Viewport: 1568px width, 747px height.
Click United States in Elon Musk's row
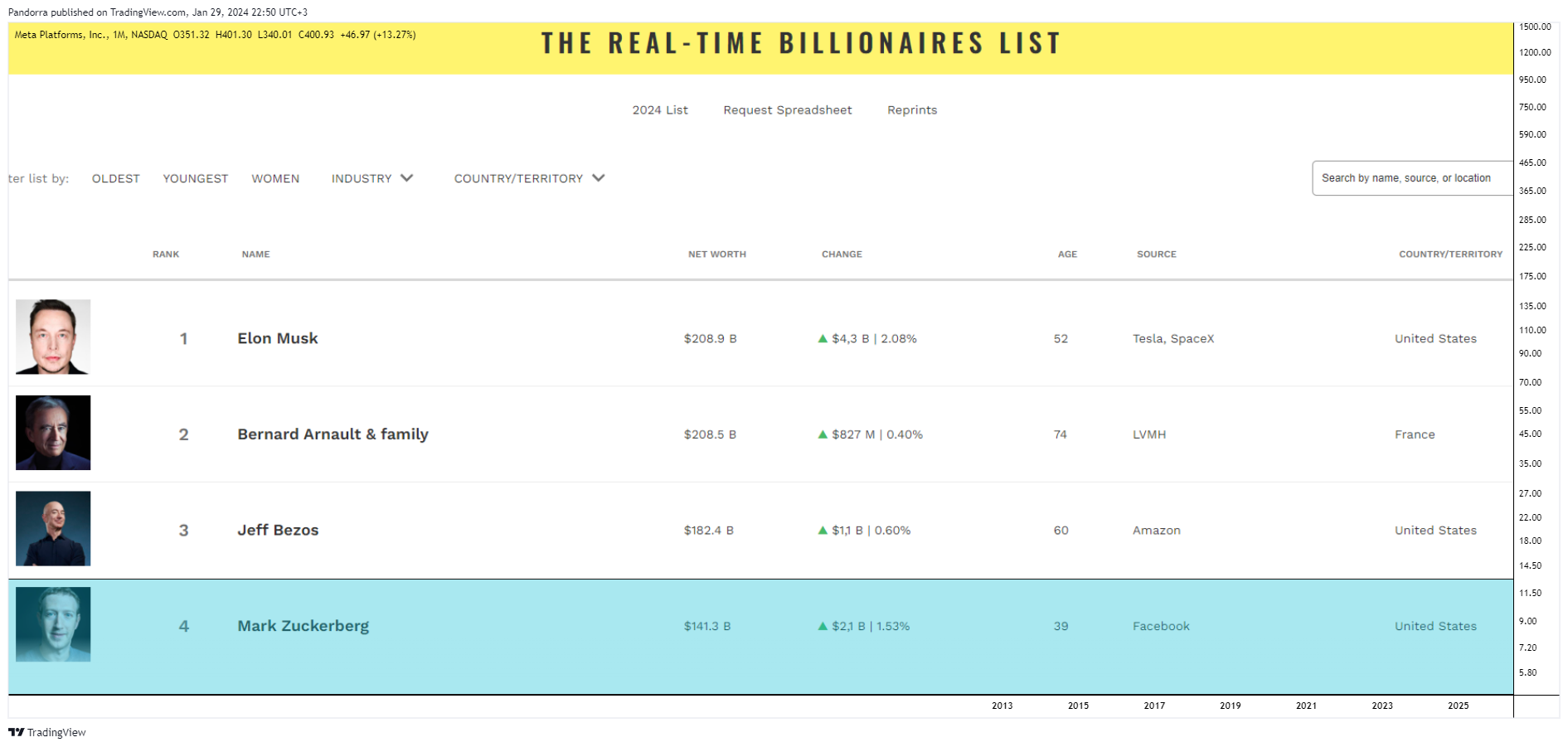1435,338
